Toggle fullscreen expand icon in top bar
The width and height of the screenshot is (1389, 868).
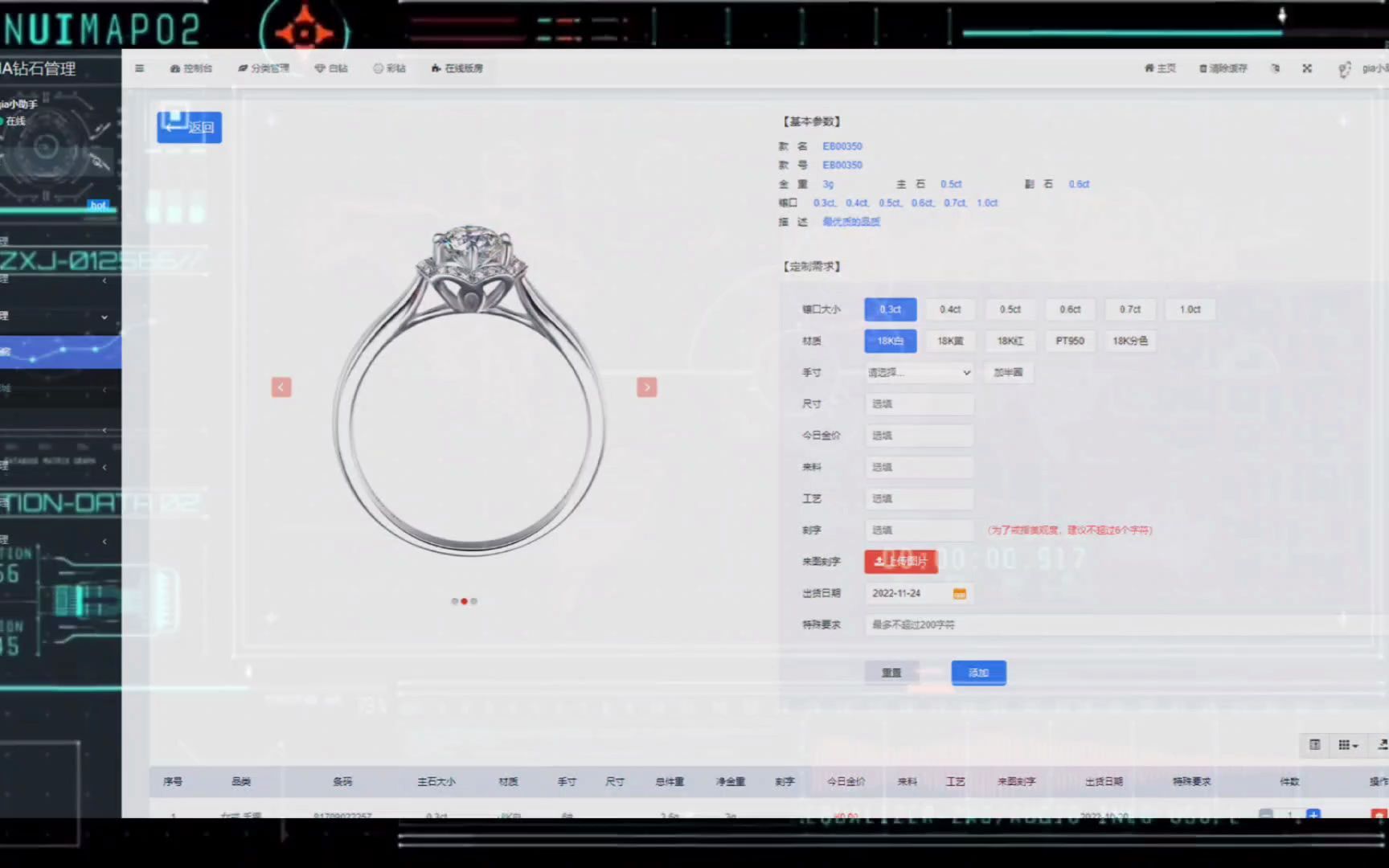[x=1307, y=68]
